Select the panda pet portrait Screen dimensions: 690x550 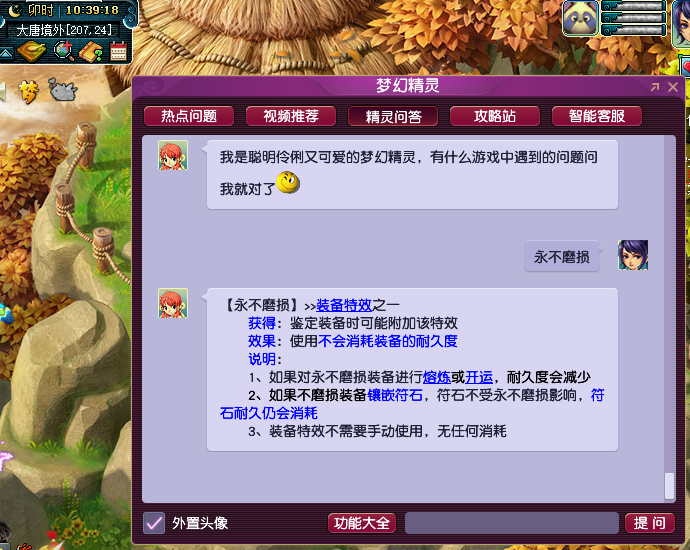pyautogui.click(x=580, y=18)
